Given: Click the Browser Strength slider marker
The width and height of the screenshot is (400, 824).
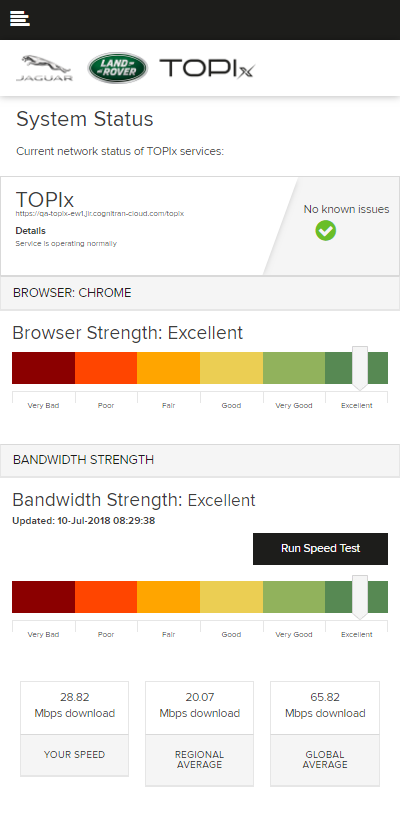Looking at the screenshot, I should point(360,368).
